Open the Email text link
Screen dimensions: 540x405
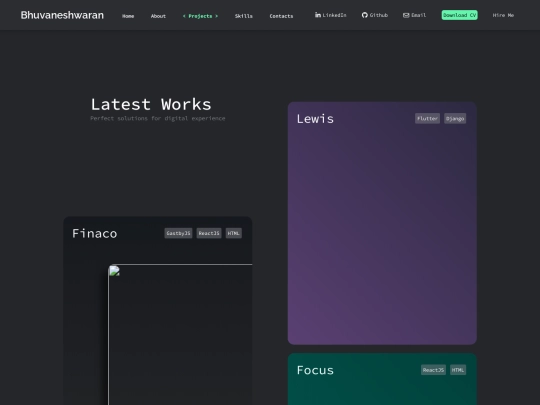coord(418,15)
